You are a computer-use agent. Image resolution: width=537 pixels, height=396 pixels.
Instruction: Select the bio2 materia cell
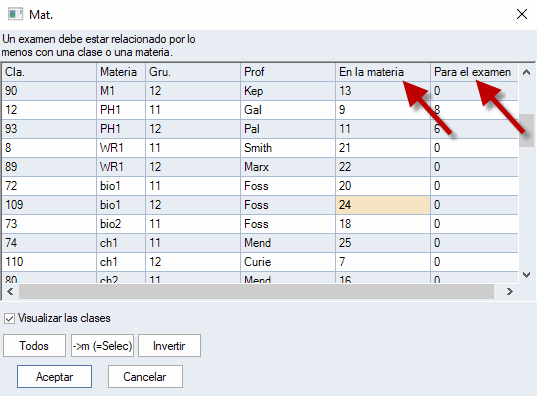(x=121, y=224)
